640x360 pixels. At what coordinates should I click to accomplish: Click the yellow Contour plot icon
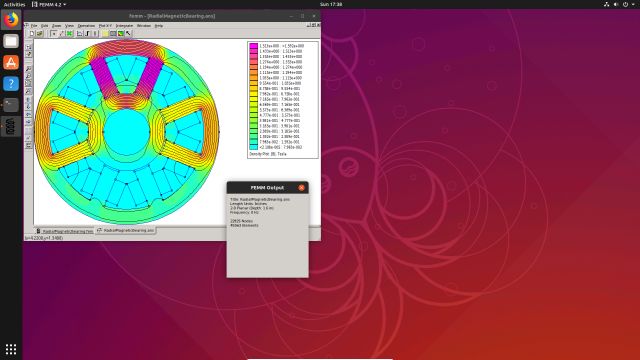coord(105,33)
